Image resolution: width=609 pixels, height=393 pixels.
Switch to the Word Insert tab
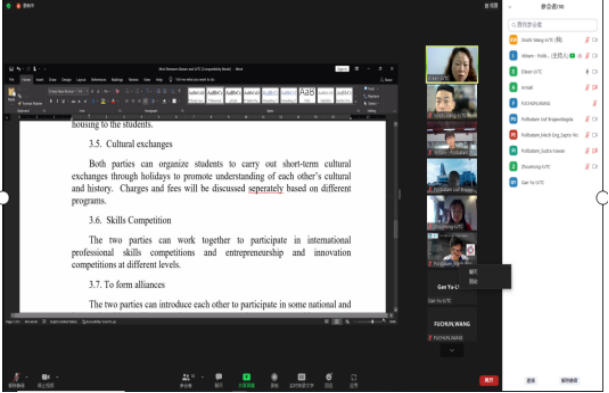(40, 80)
